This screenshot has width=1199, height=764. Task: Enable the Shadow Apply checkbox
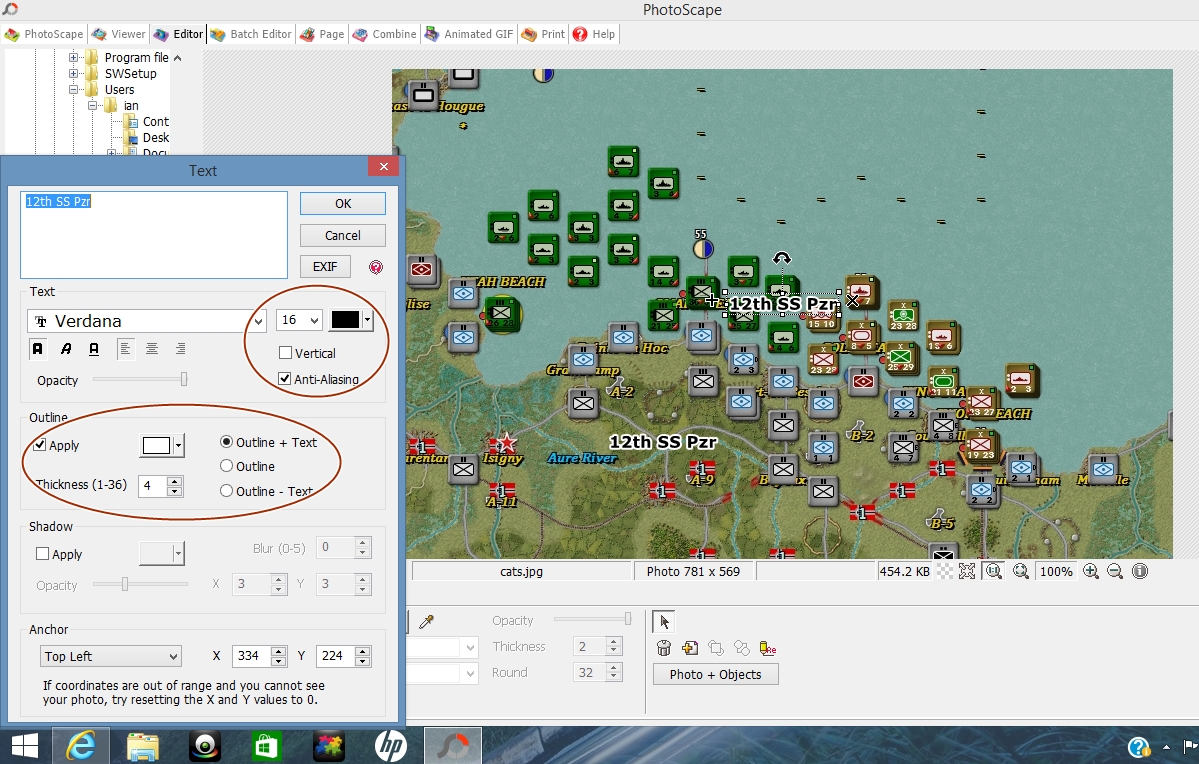click(43, 554)
